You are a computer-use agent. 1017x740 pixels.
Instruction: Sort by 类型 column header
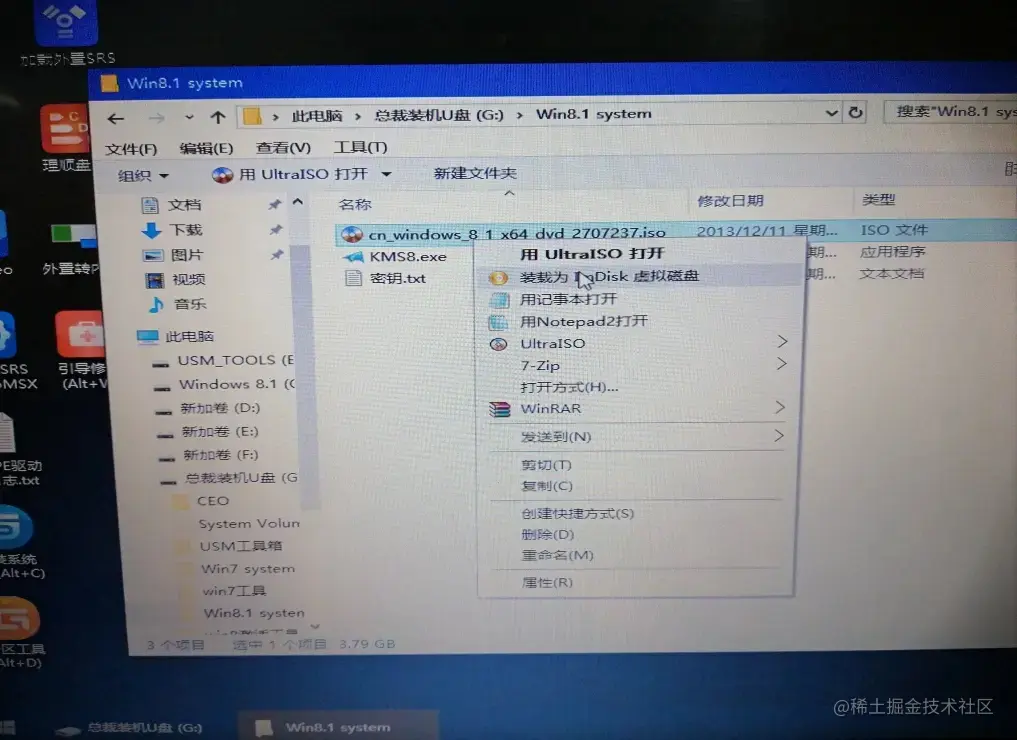point(878,200)
